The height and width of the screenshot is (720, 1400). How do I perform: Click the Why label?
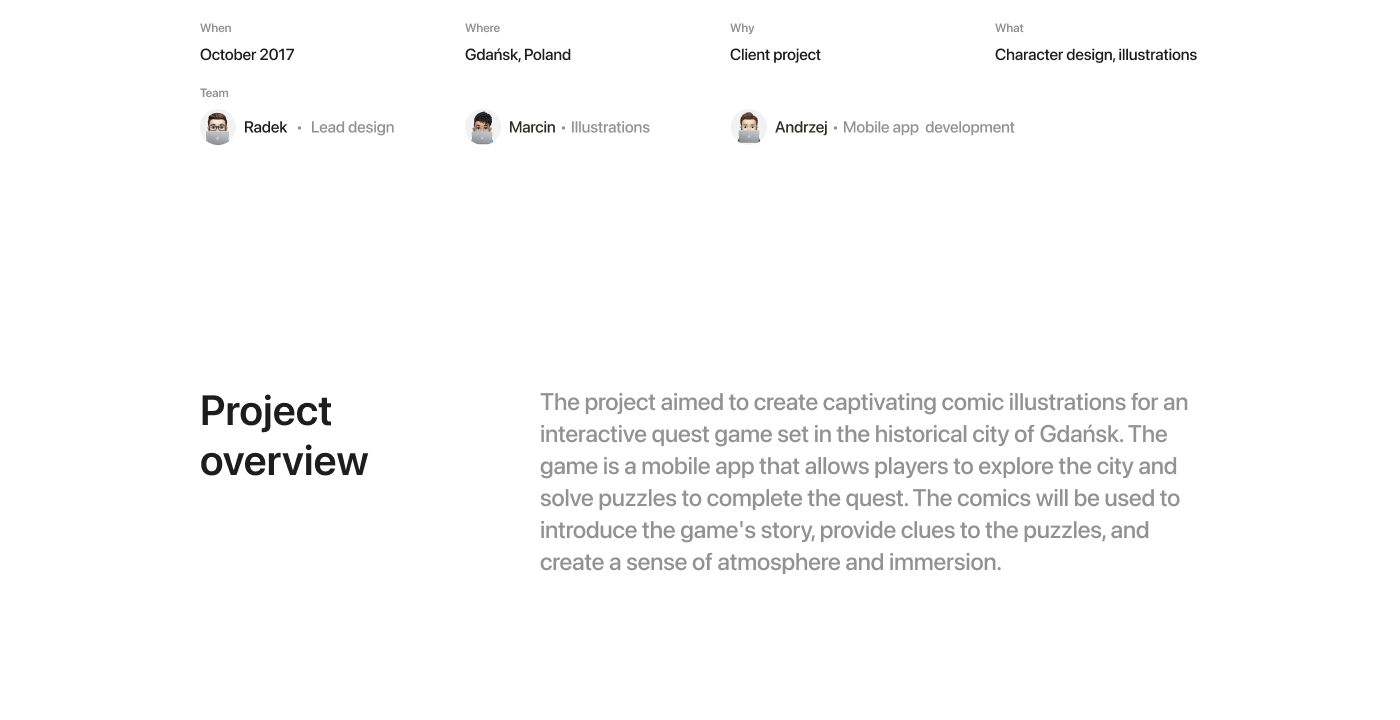(742, 28)
